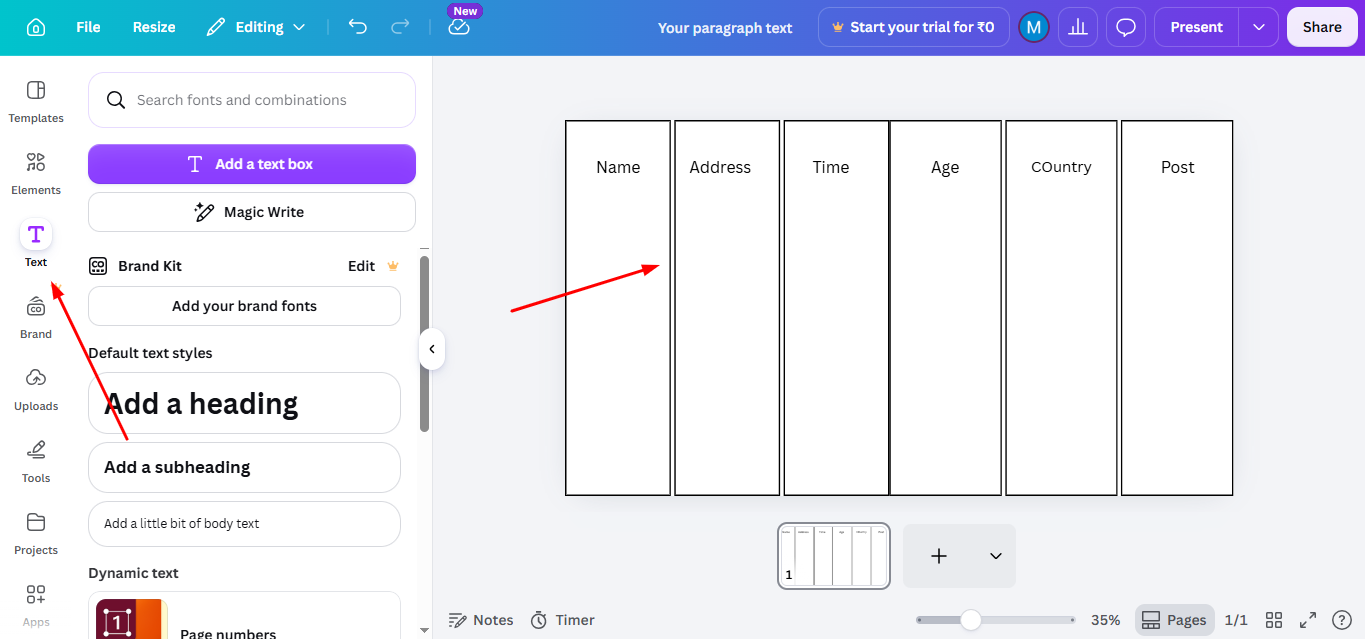Open the Elements sidebar tab
The width and height of the screenshot is (1365, 639).
tap(36, 173)
